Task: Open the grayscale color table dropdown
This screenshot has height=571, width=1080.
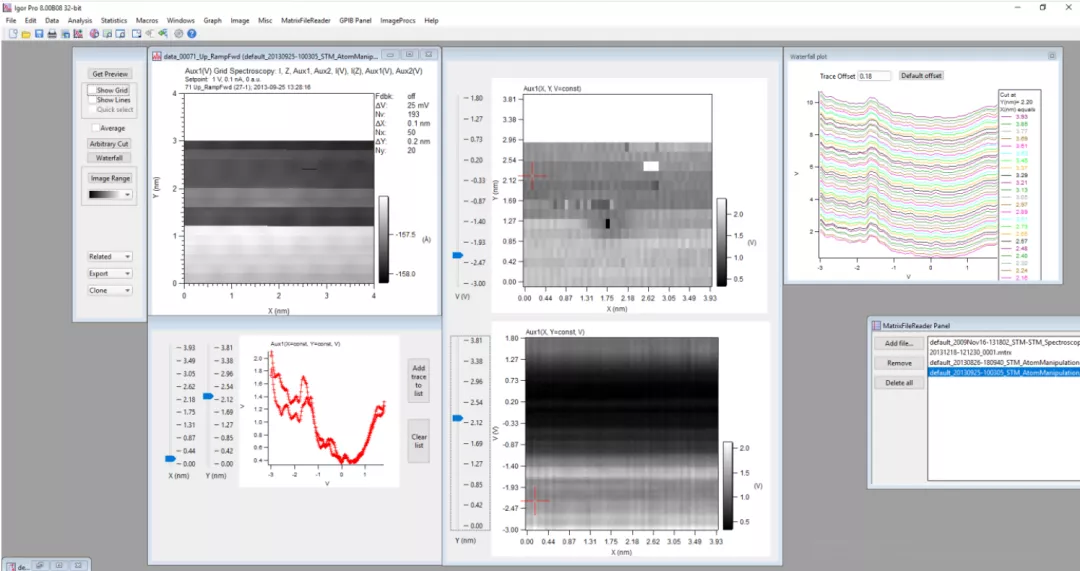Action: [x=110, y=195]
